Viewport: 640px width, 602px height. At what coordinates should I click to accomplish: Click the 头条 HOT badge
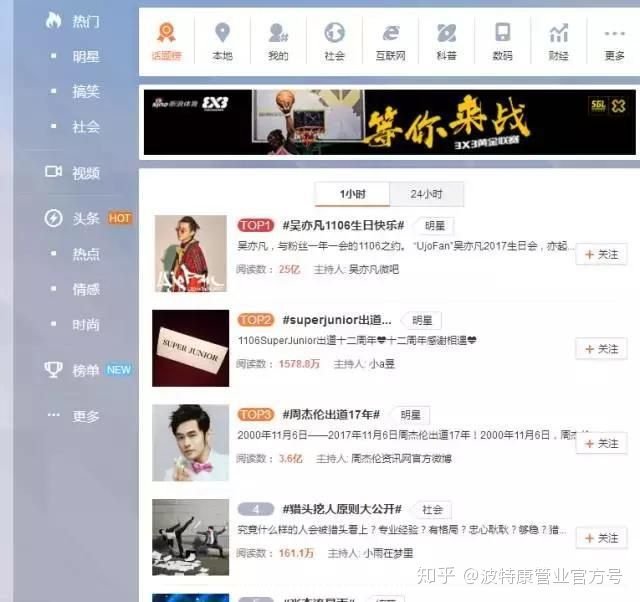[120, 218]
